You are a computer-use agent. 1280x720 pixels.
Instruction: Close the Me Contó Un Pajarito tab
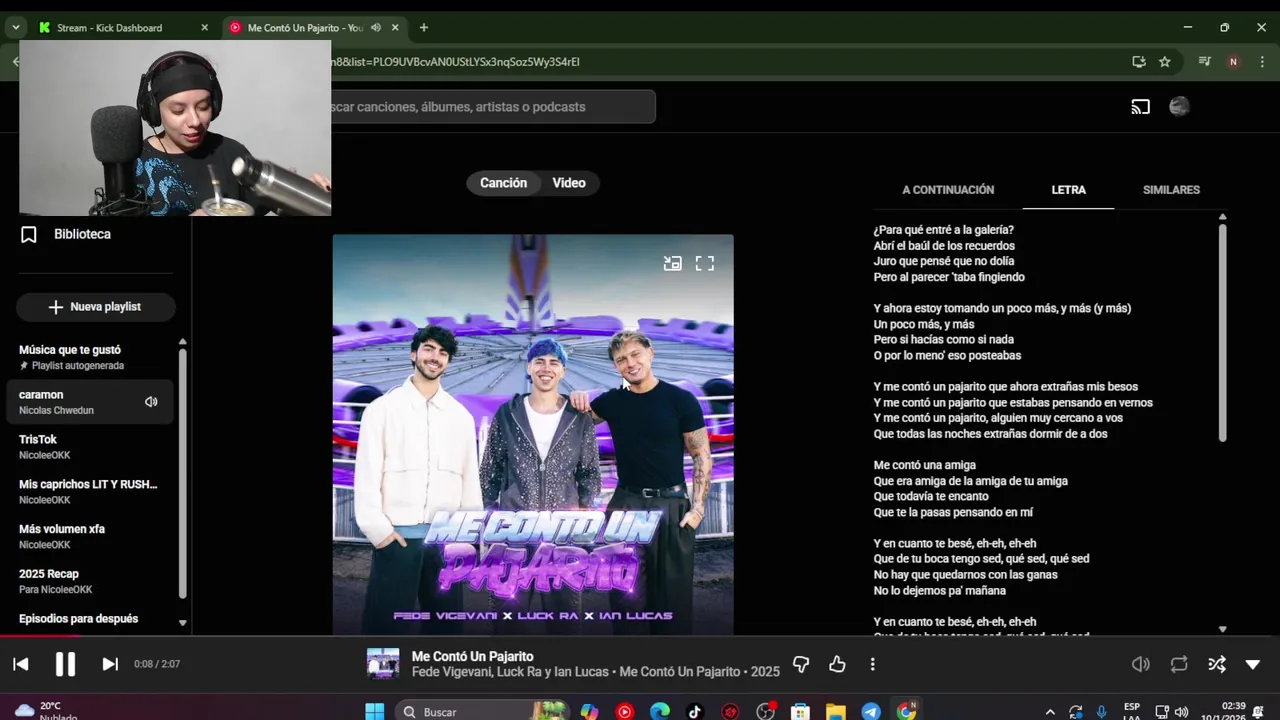[x=395, y=28]
